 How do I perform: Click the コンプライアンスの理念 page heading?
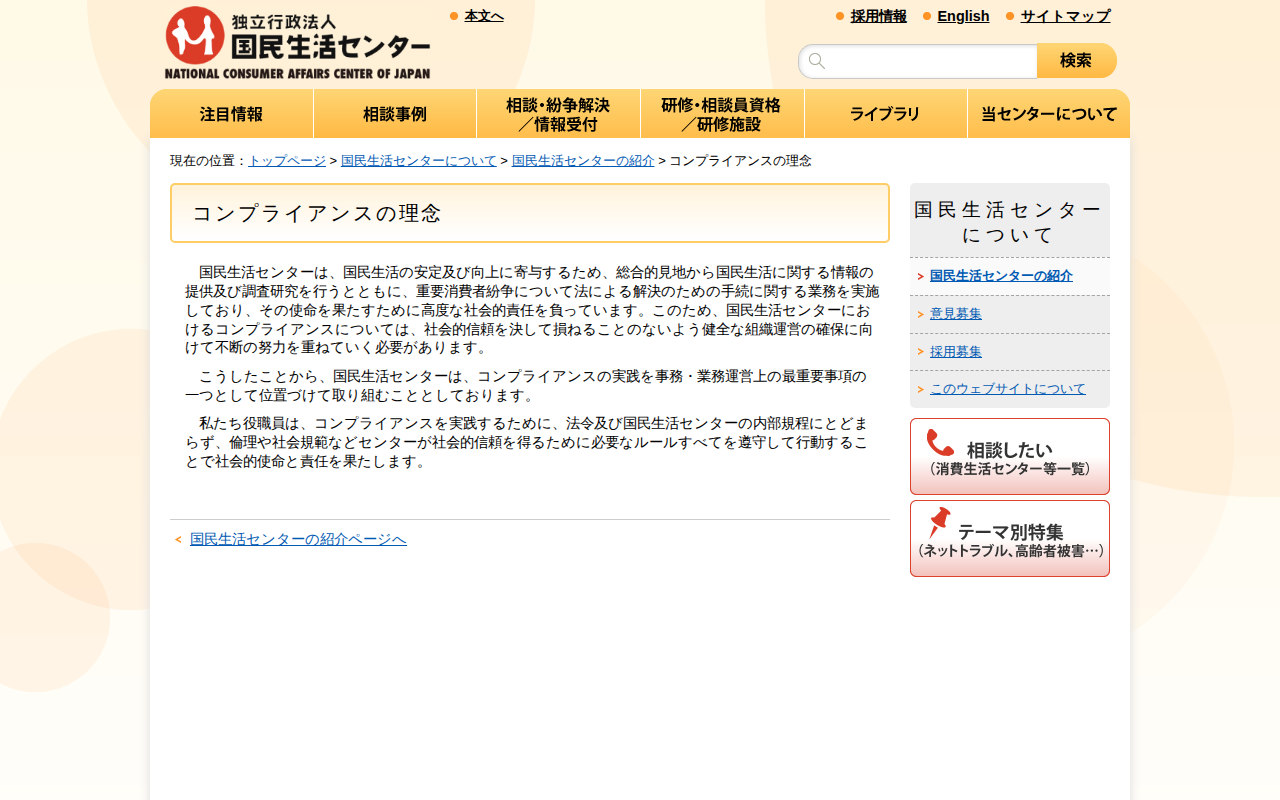(x=530, y=213)
